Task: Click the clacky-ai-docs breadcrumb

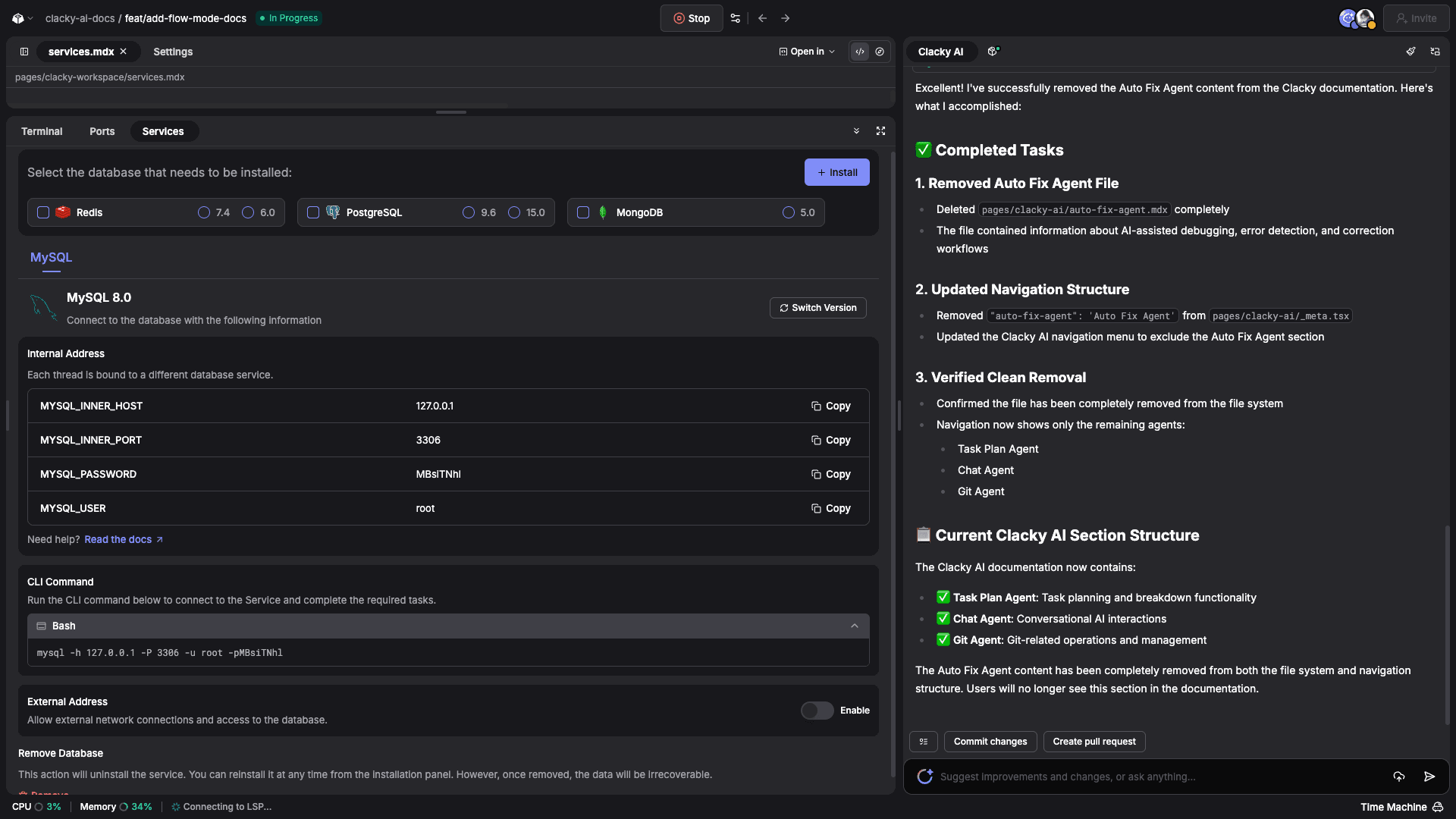Action: (x=80, y=18)
